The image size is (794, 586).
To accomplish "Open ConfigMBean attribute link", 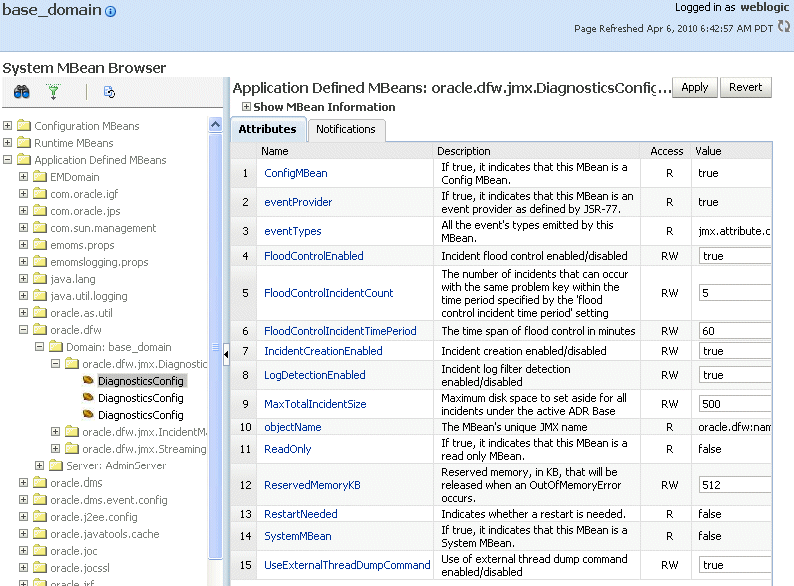I will (x=296, y=173).
